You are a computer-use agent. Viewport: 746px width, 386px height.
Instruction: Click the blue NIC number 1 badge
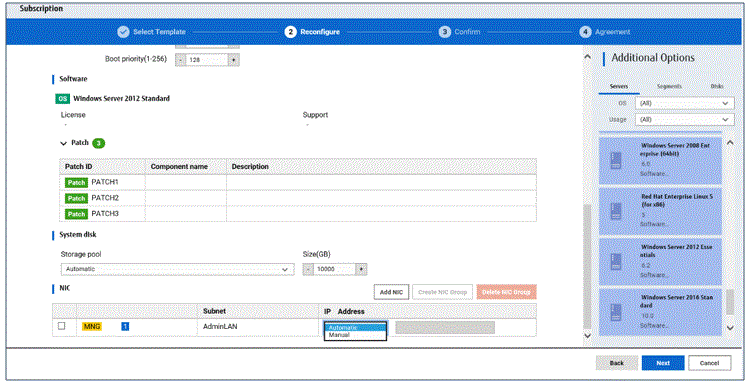[125, 327]
